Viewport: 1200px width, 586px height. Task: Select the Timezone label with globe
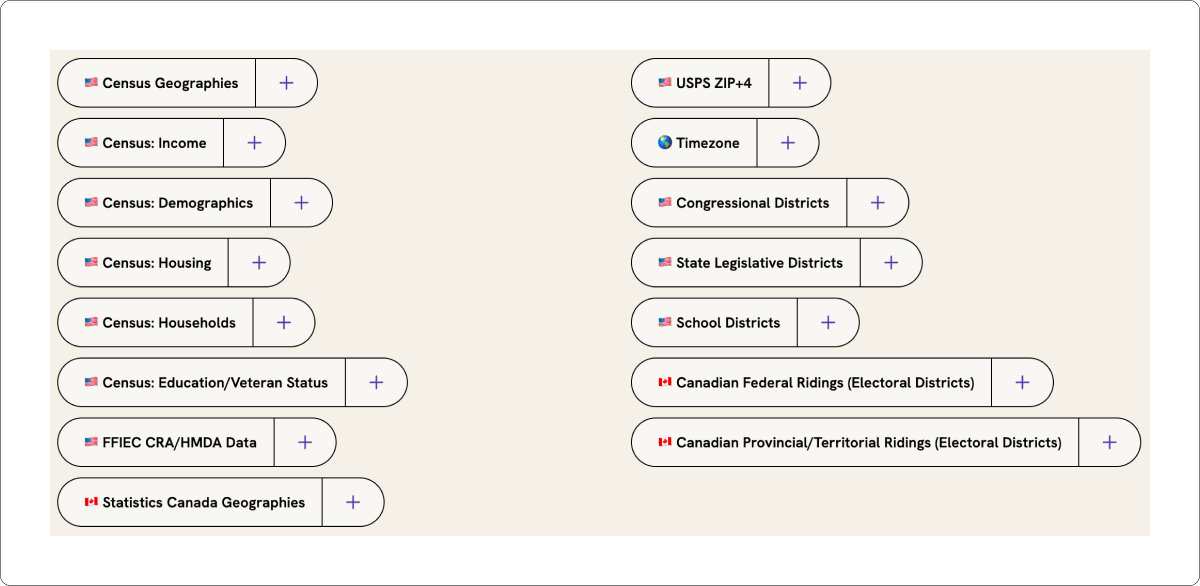(x=698, y=143)
